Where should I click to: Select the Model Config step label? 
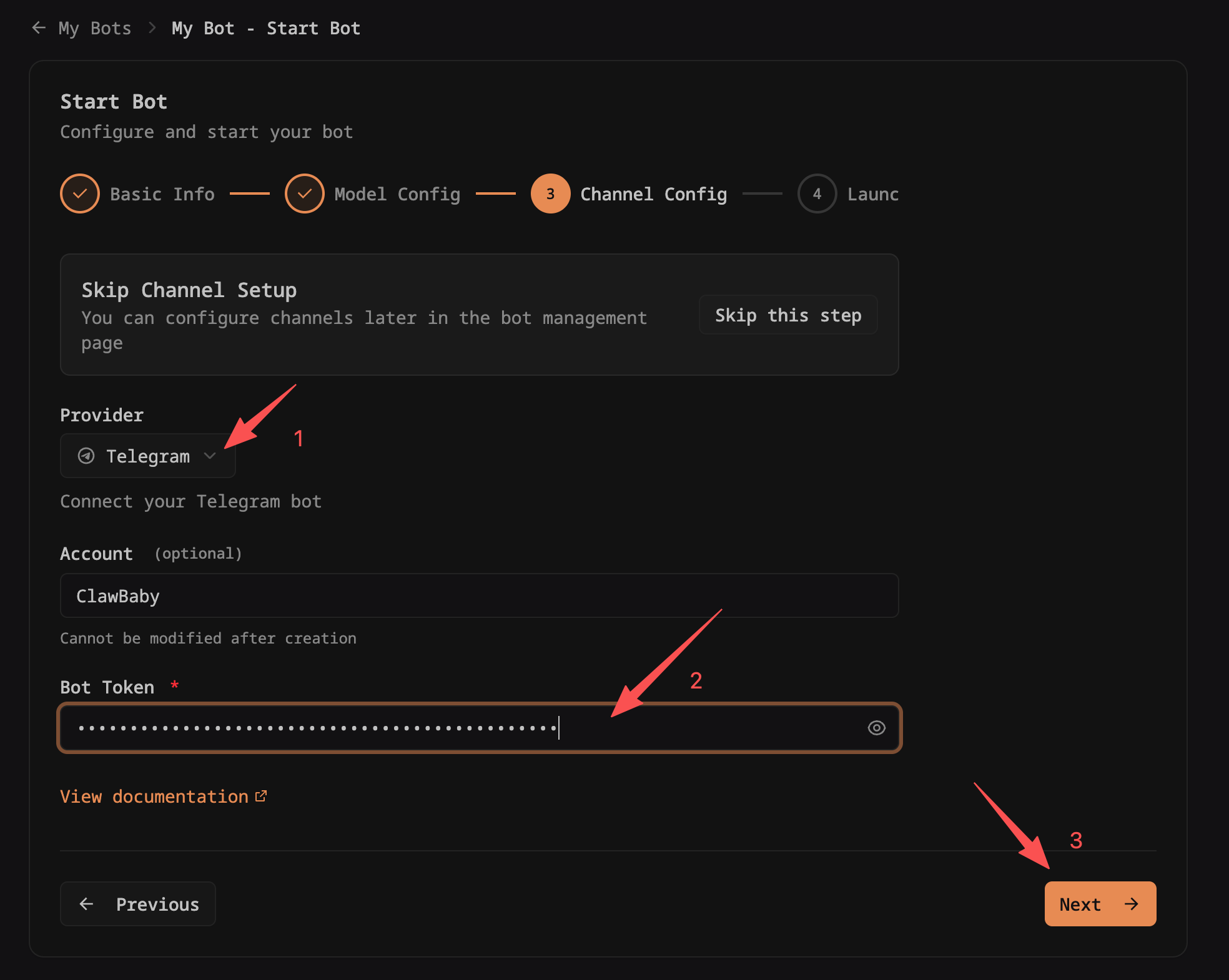pyautogui.click(x=397, y=194)
